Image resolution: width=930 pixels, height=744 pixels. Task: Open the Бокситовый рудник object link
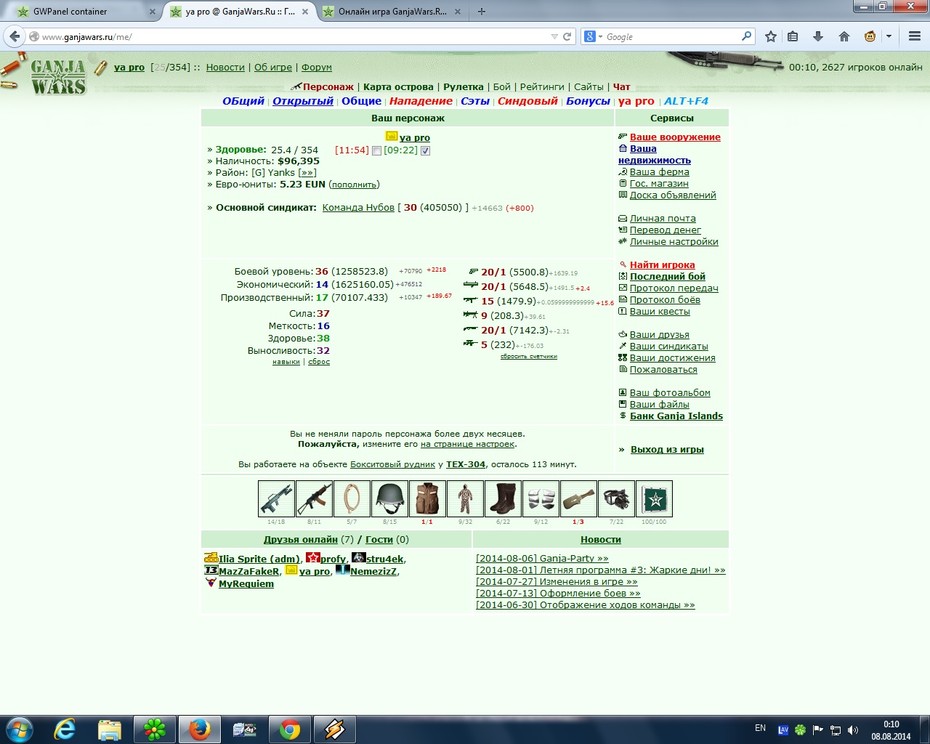(x=392, y=465)
